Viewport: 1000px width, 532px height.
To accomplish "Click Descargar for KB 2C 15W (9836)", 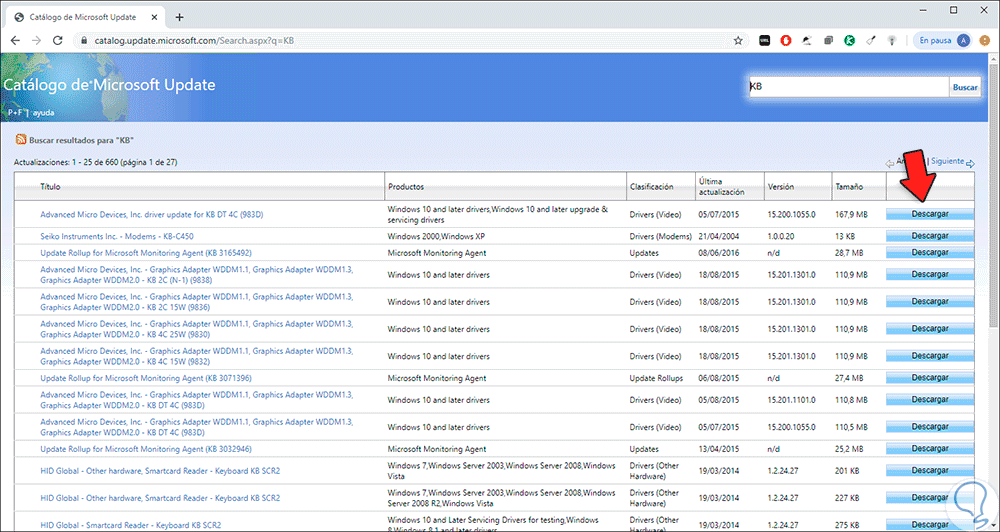I will click(930, 302).
